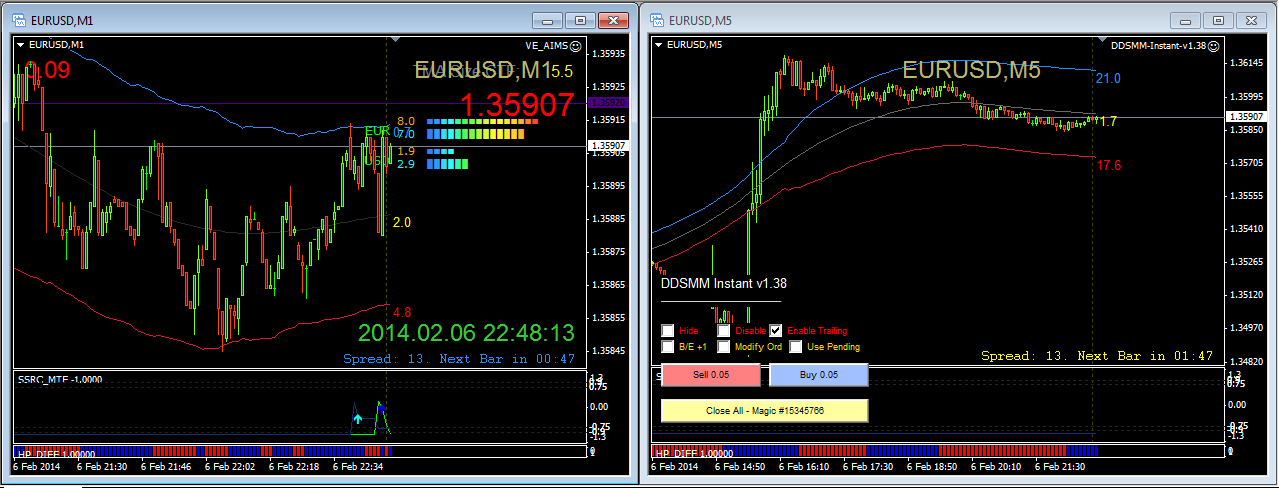This screenshot has width=1279, height=488.
Task: Open the EURUSD,M5 chart dropdown arrow
Action: 659,45
